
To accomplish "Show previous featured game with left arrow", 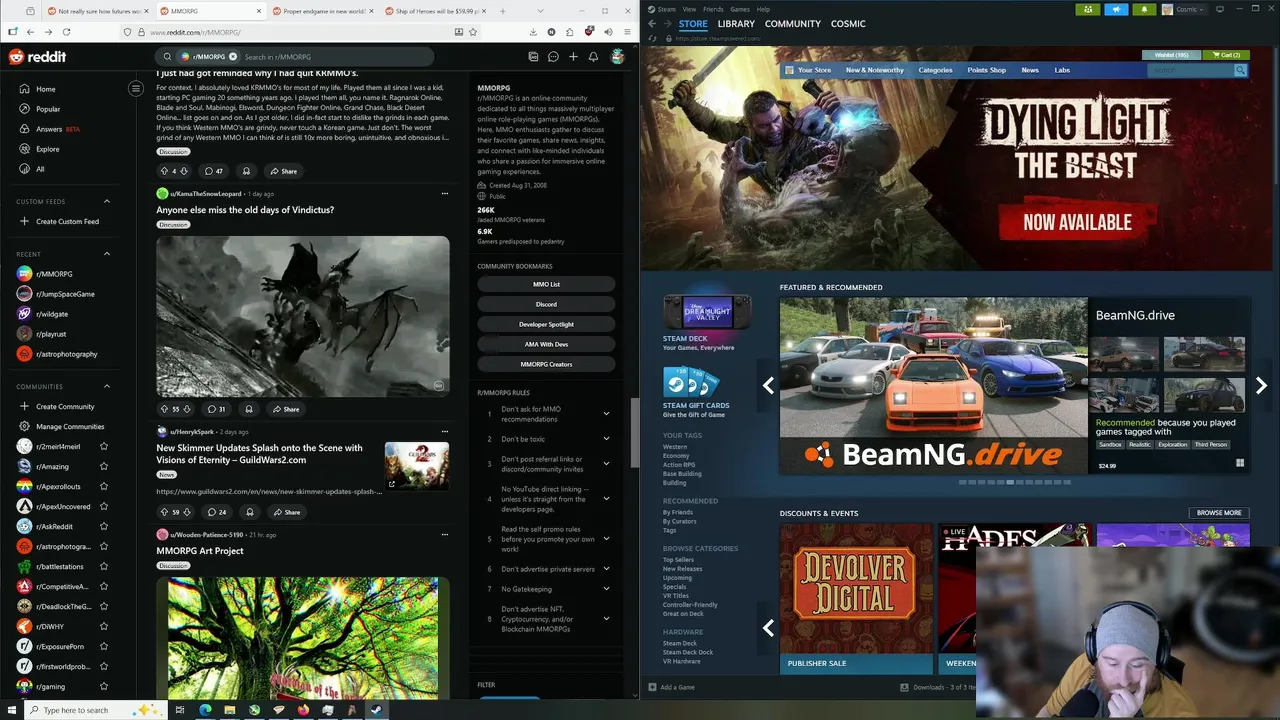I will pos(768,385).
